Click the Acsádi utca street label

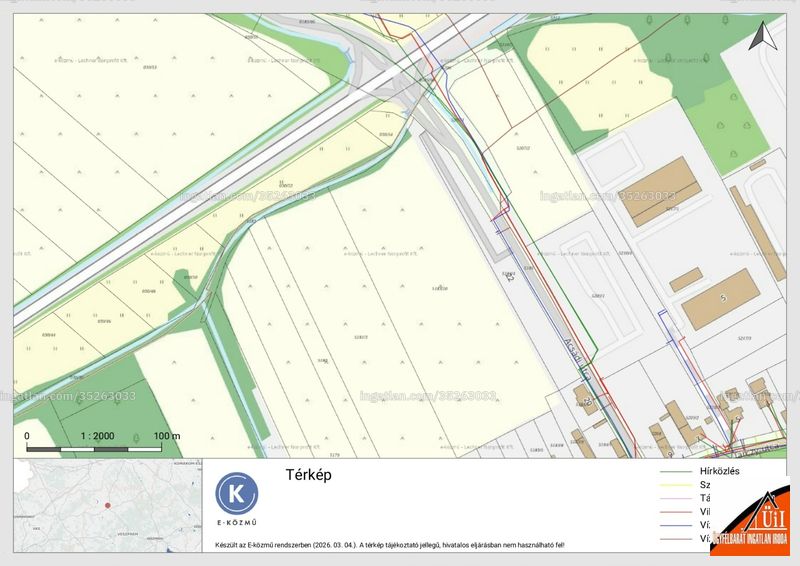pyautogui.click(x=578, y=358)
